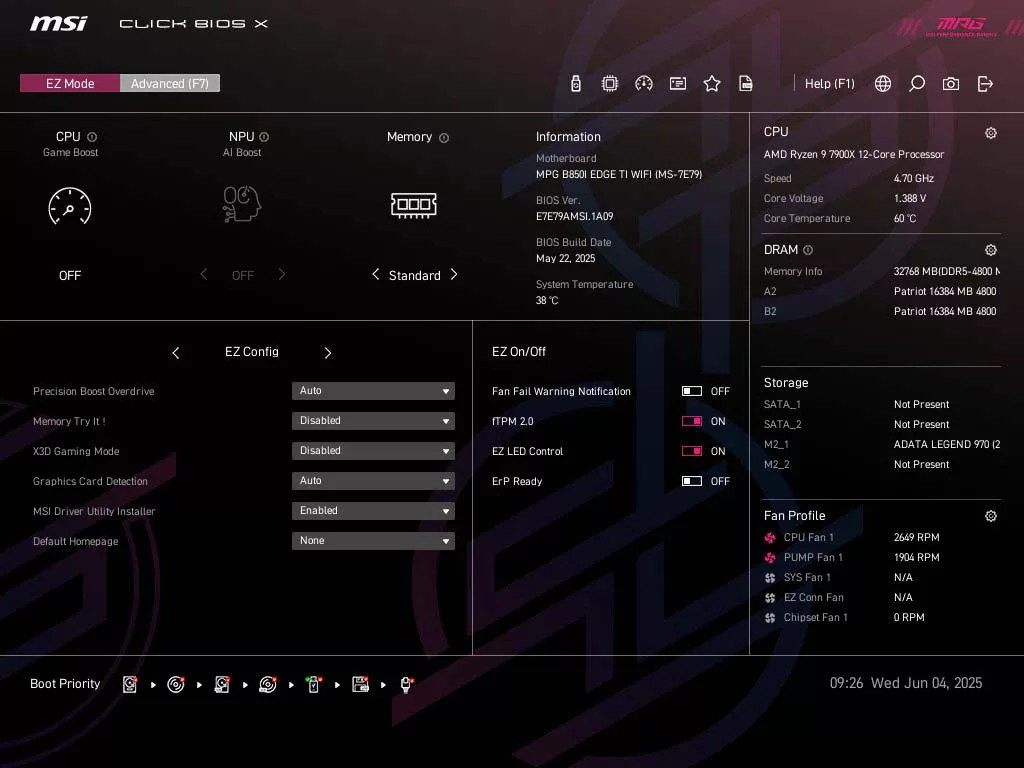Toggle Fan Fail Warning Notification switch
The image size is (1024, 768).
[x=692, y=391]
